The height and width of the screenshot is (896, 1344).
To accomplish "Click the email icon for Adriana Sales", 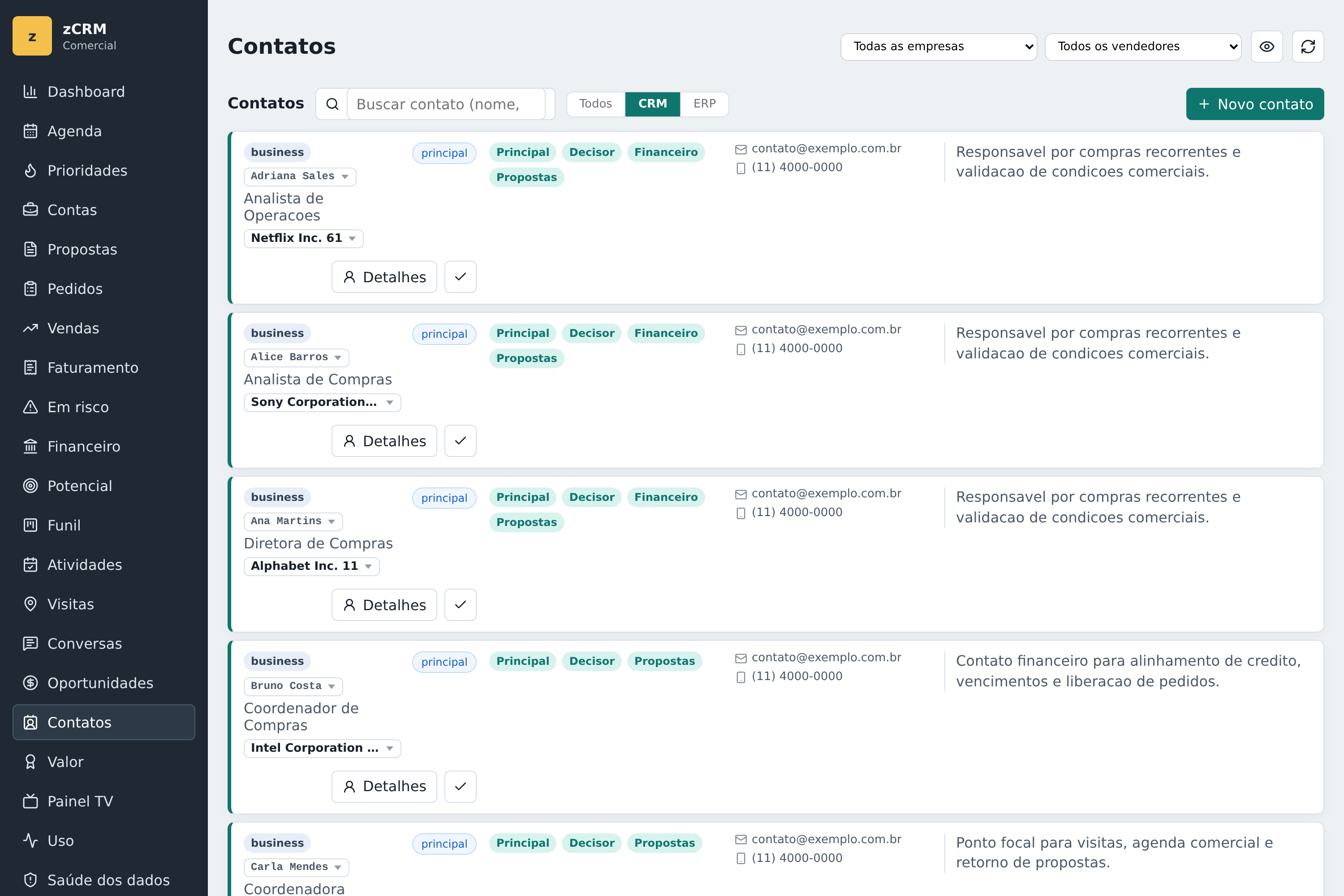I will (x=741, y=149).
